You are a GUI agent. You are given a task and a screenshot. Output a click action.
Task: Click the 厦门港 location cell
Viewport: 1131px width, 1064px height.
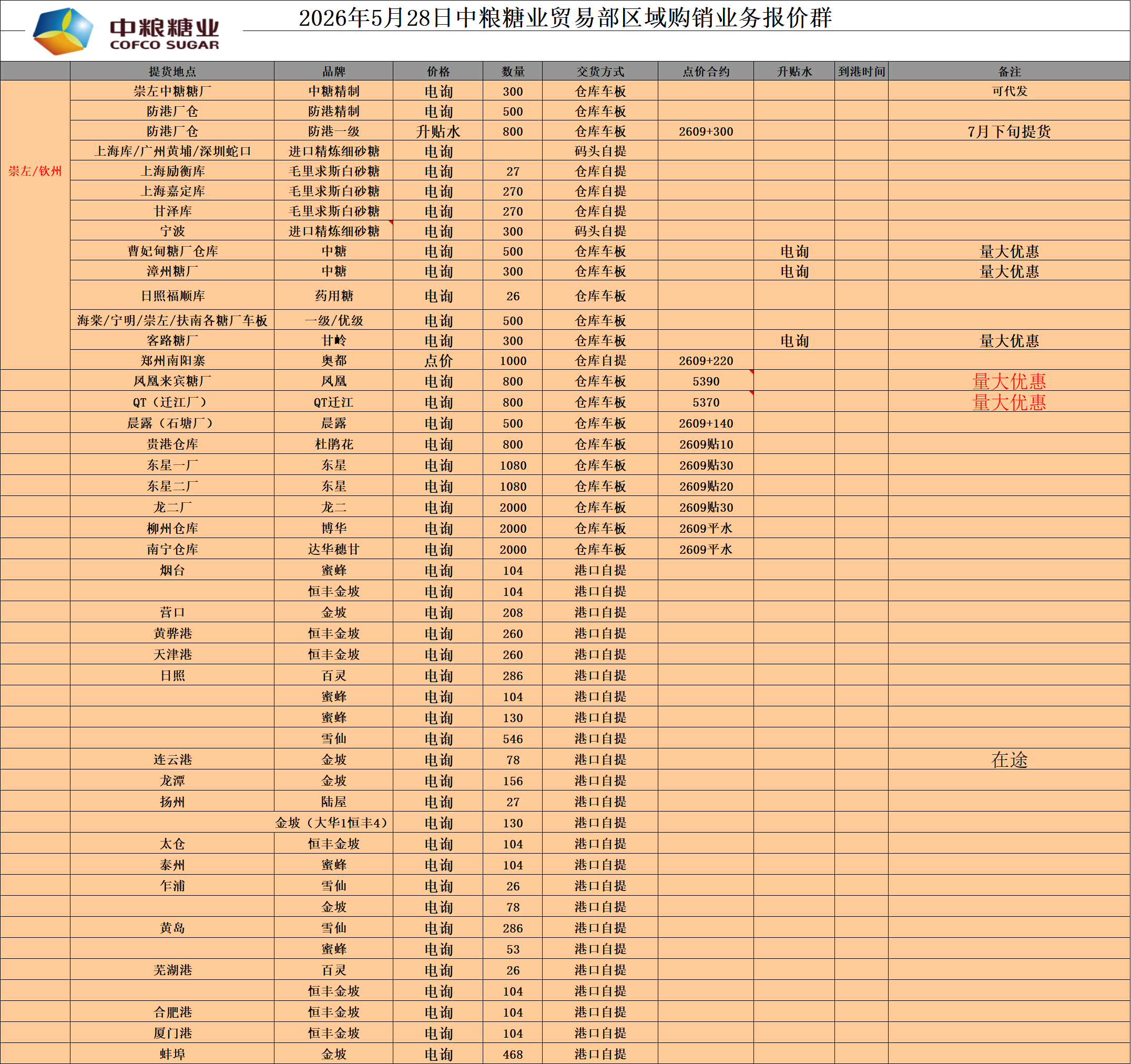172,1033
